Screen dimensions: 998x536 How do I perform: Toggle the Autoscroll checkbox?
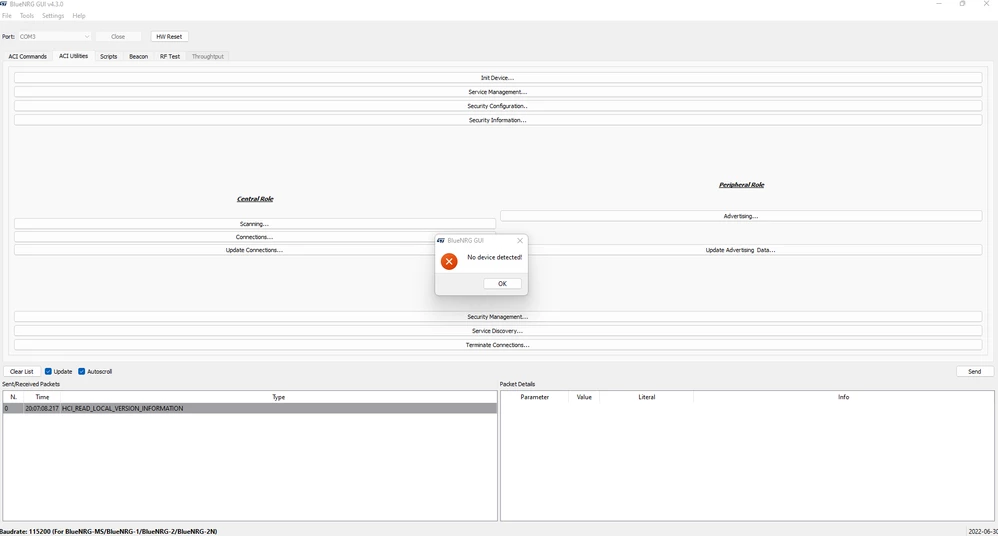click(x=81, y=372)
